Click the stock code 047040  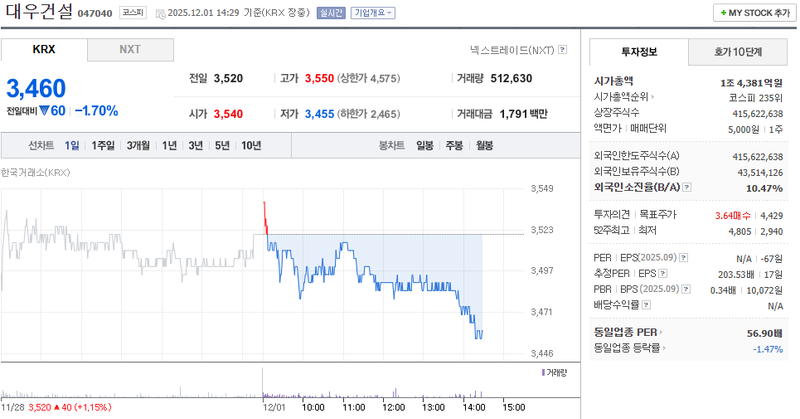click(x=95, y=13)
